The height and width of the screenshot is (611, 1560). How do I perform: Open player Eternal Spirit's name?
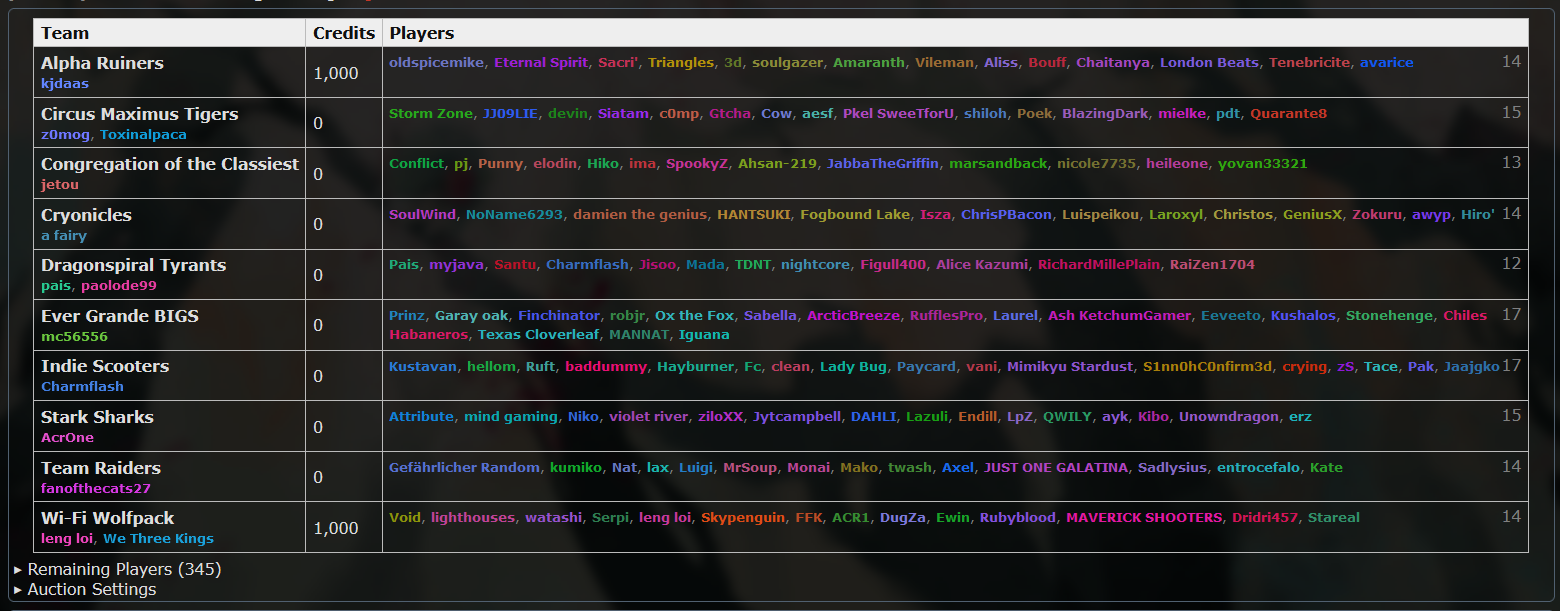(541, 63)
